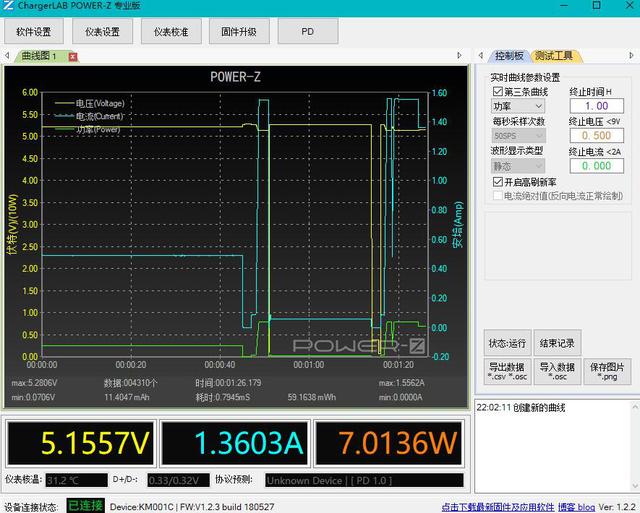Maximize the POWER-Z window

[x=596, y=5]
